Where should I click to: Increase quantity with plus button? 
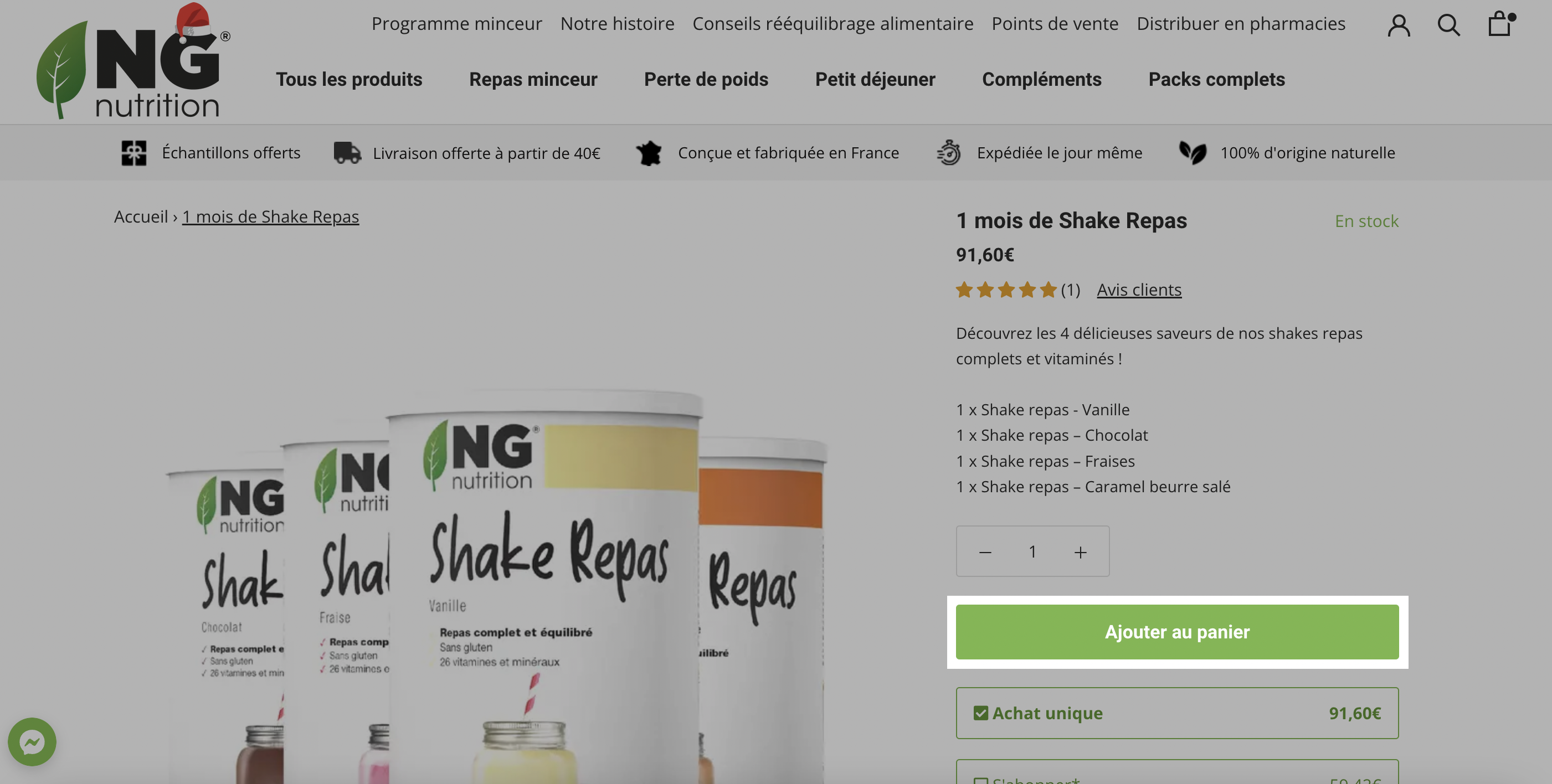(1080, 551)
